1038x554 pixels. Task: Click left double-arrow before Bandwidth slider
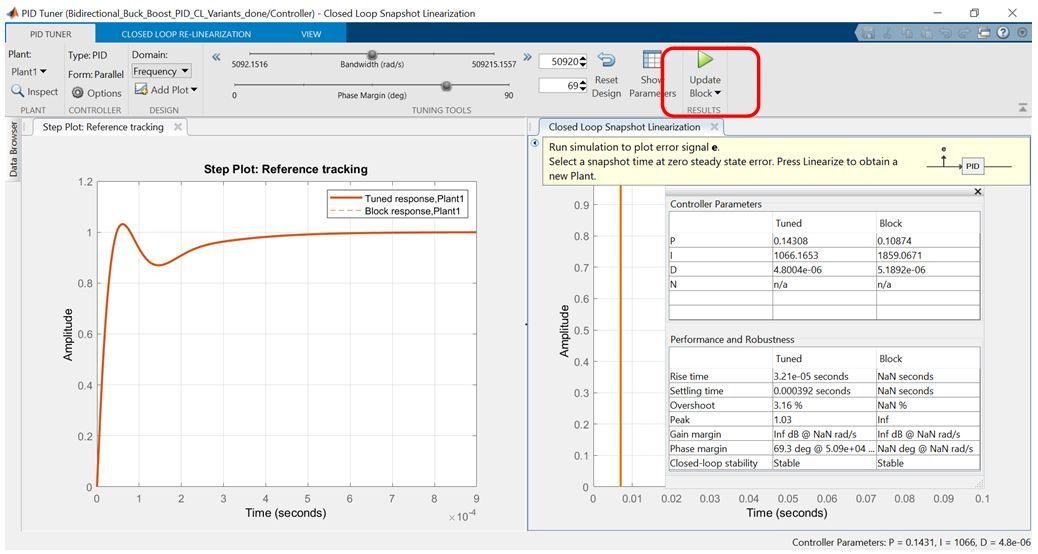coord(216,56)
